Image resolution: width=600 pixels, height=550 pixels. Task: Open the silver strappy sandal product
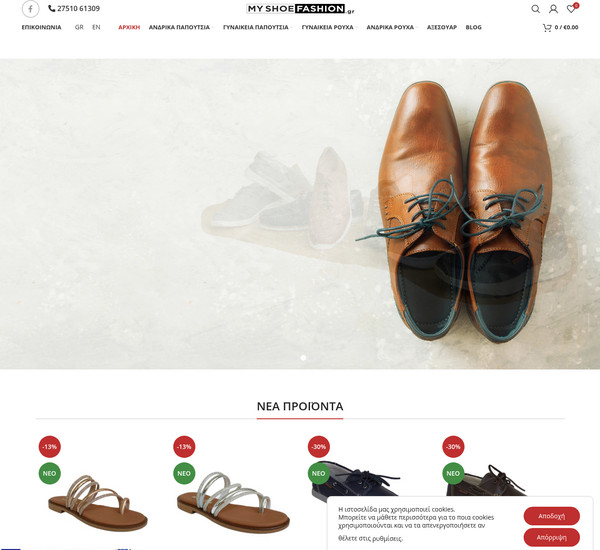pos(233,503)
